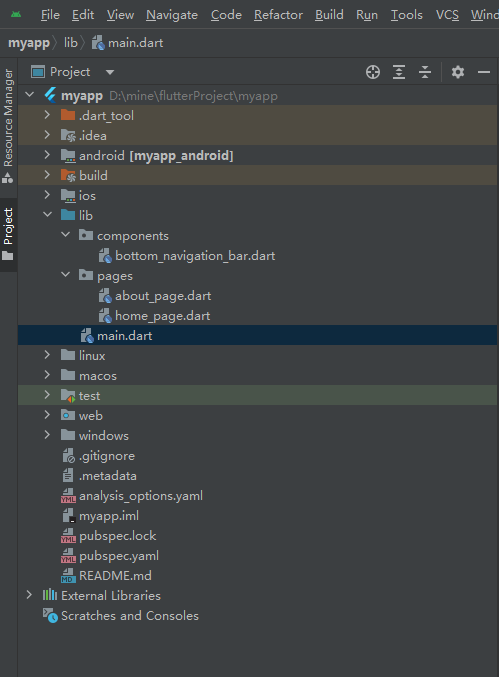The image size is (499, 677).
Task: Expand the android [myapp_android] folder
Action: pos(47,155)
